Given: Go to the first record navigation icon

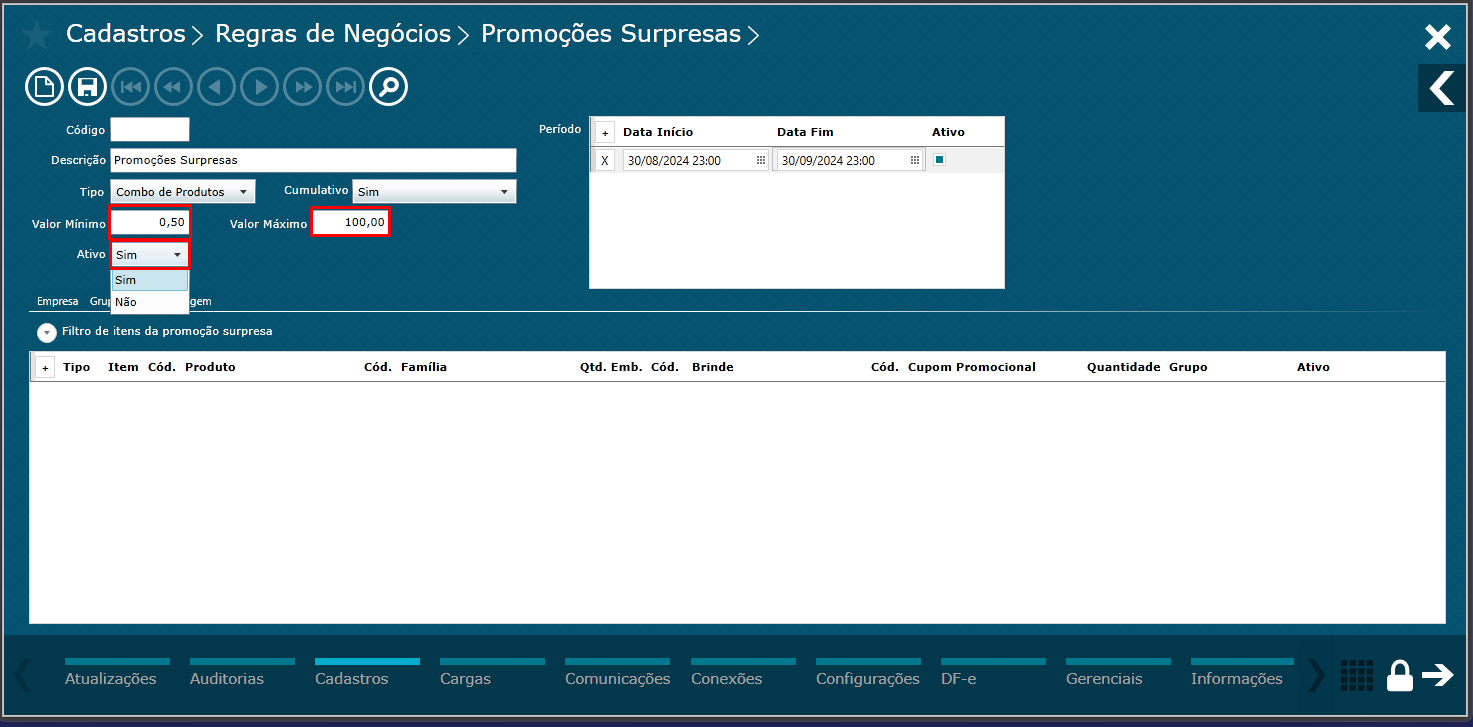Looking at the screenshot, I should click(130, 86).
